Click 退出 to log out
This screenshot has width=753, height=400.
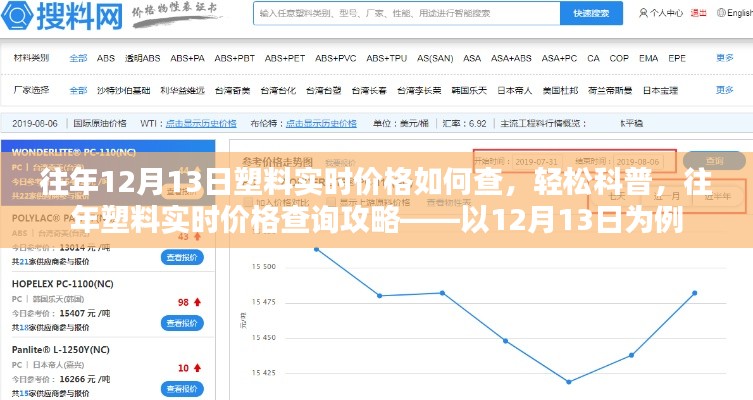tap(698, 13)
